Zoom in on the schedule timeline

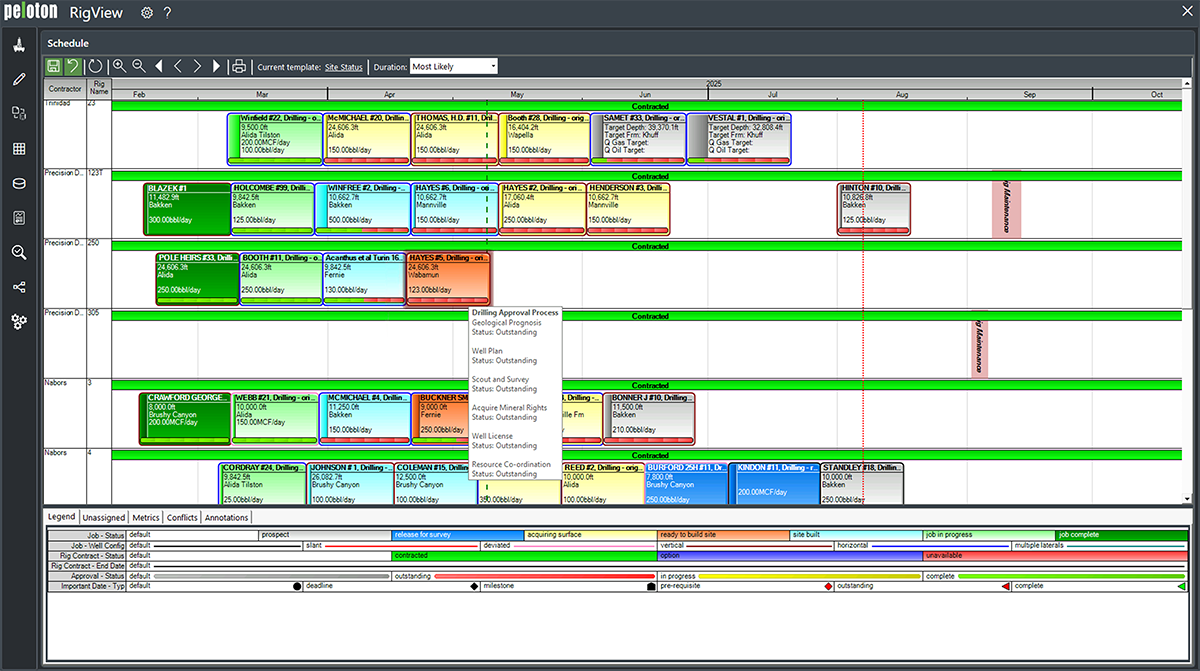tap(118, 66)
